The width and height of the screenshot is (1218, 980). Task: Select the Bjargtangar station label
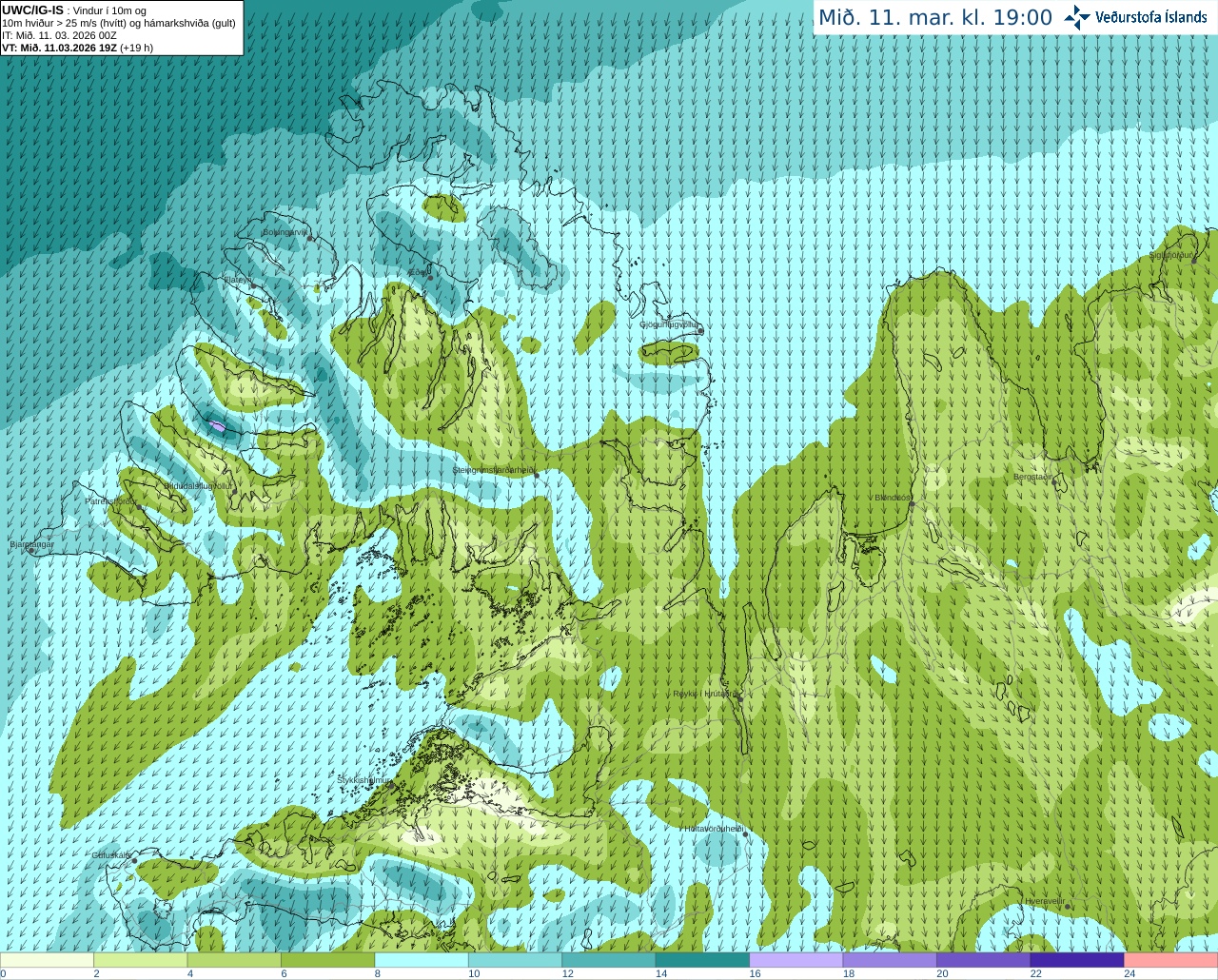pyautogui.click(x=31, y=544)
